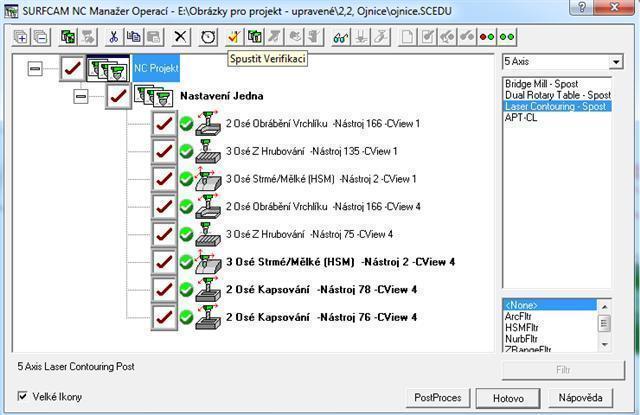Click the NC Projekt stacked-operations icon

coord(108,68)
